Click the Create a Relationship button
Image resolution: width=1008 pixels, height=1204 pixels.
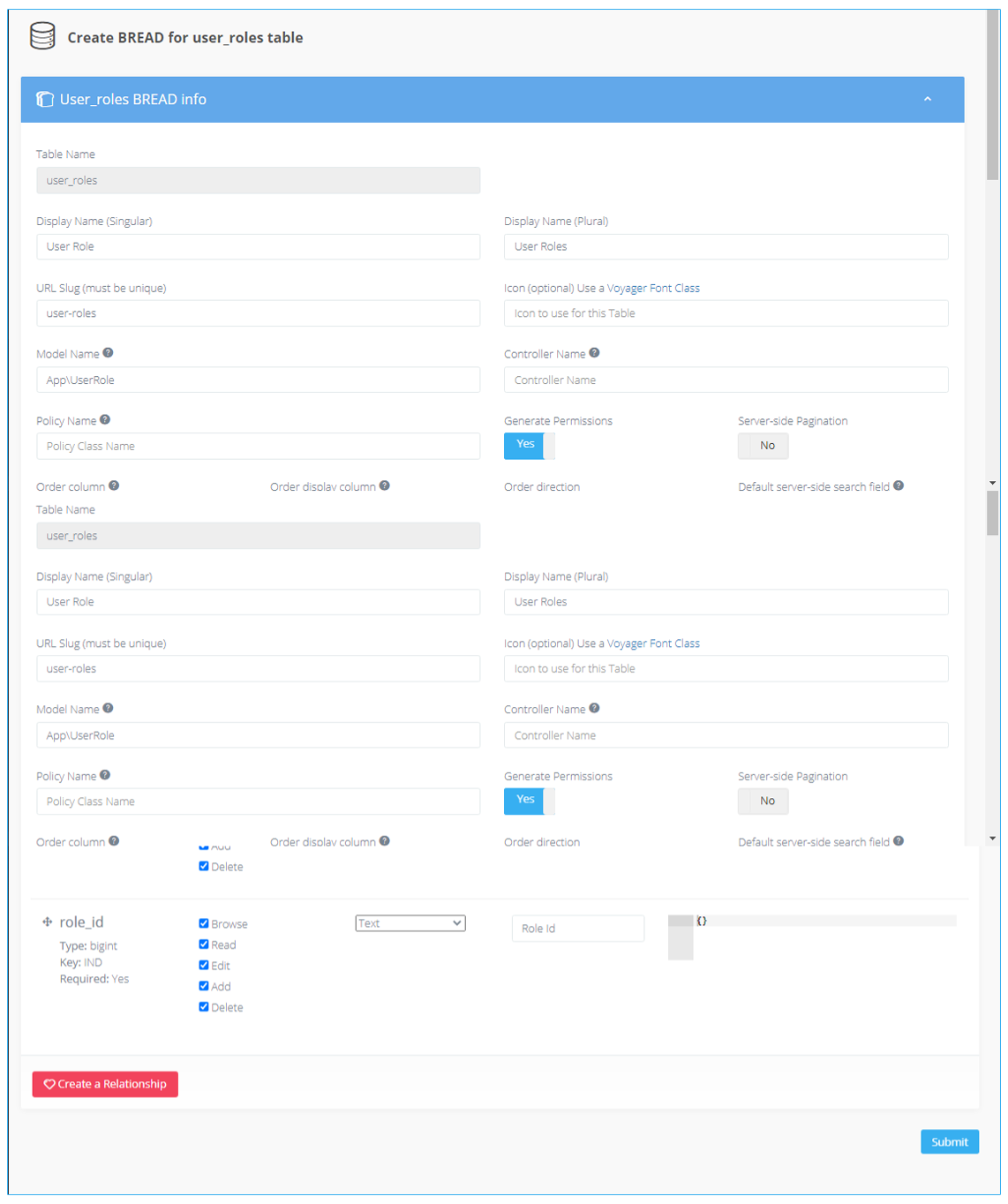click(105, 1084)
